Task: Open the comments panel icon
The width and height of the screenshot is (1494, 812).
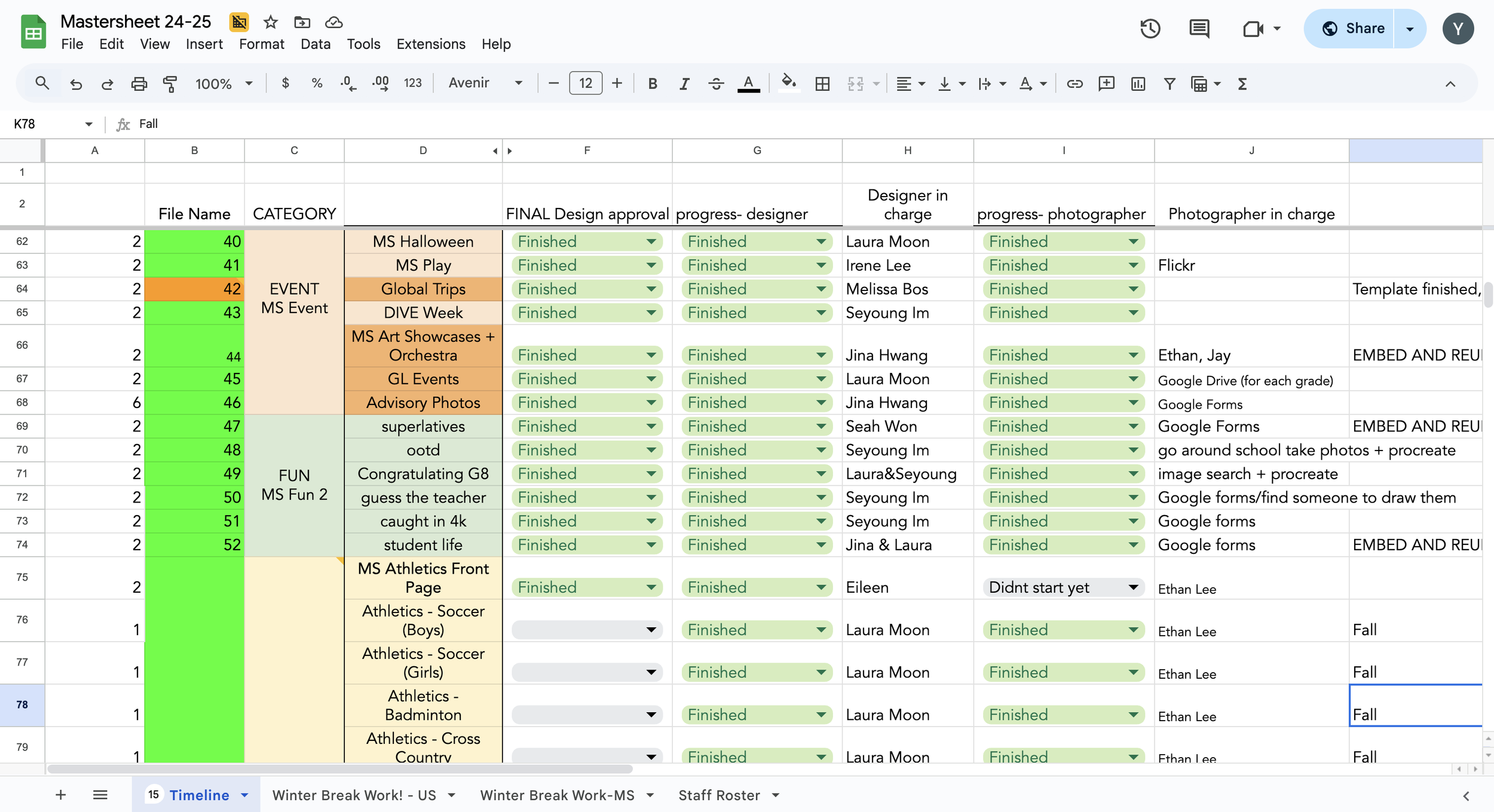Action: 1199,29
